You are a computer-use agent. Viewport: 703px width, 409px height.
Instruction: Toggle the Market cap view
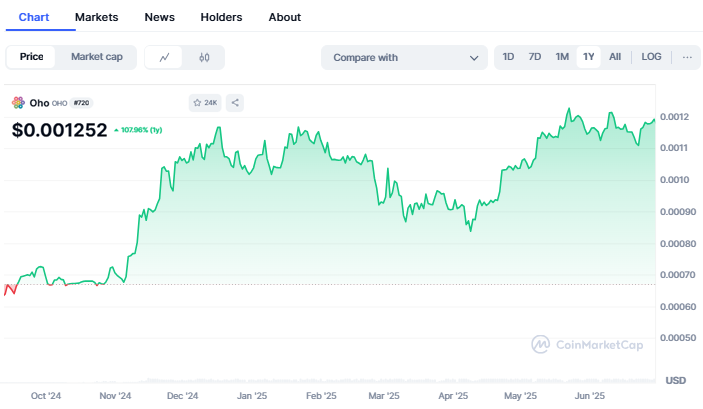tap(97, 57)
